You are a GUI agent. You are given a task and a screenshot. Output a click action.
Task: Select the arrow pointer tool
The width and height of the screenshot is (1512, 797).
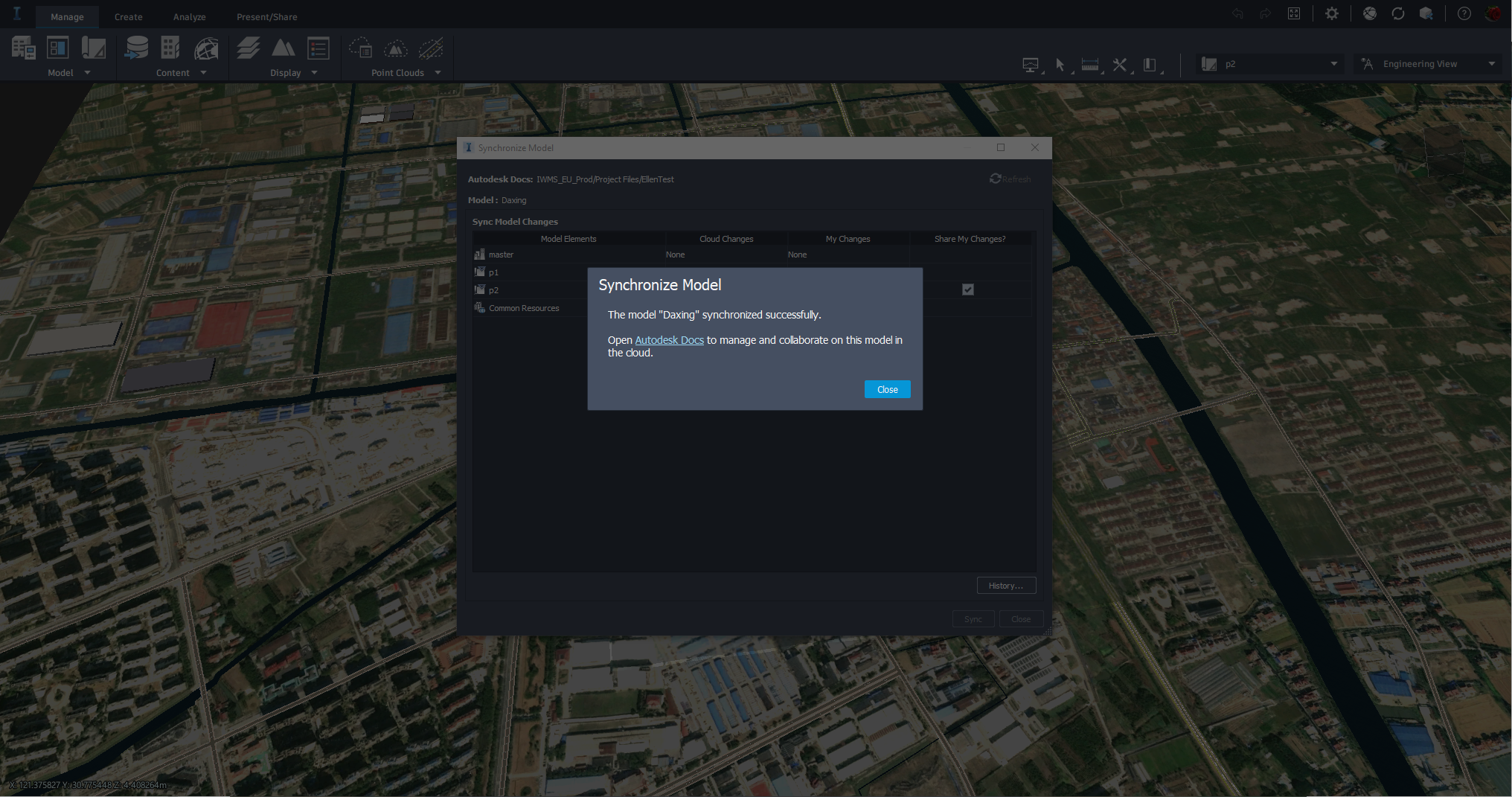click(x=1060, y=65)
